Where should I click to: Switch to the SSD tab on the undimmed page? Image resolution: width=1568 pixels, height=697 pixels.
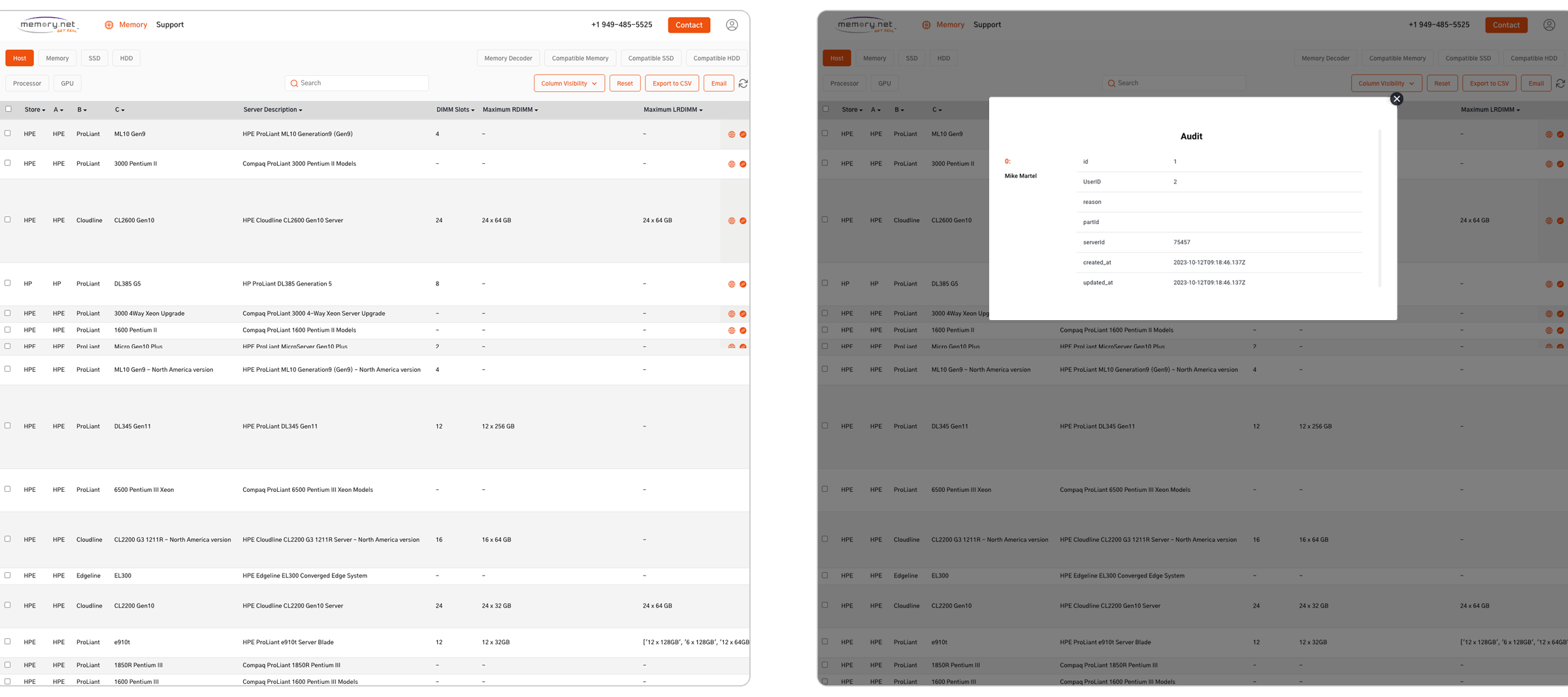(94, 58)
